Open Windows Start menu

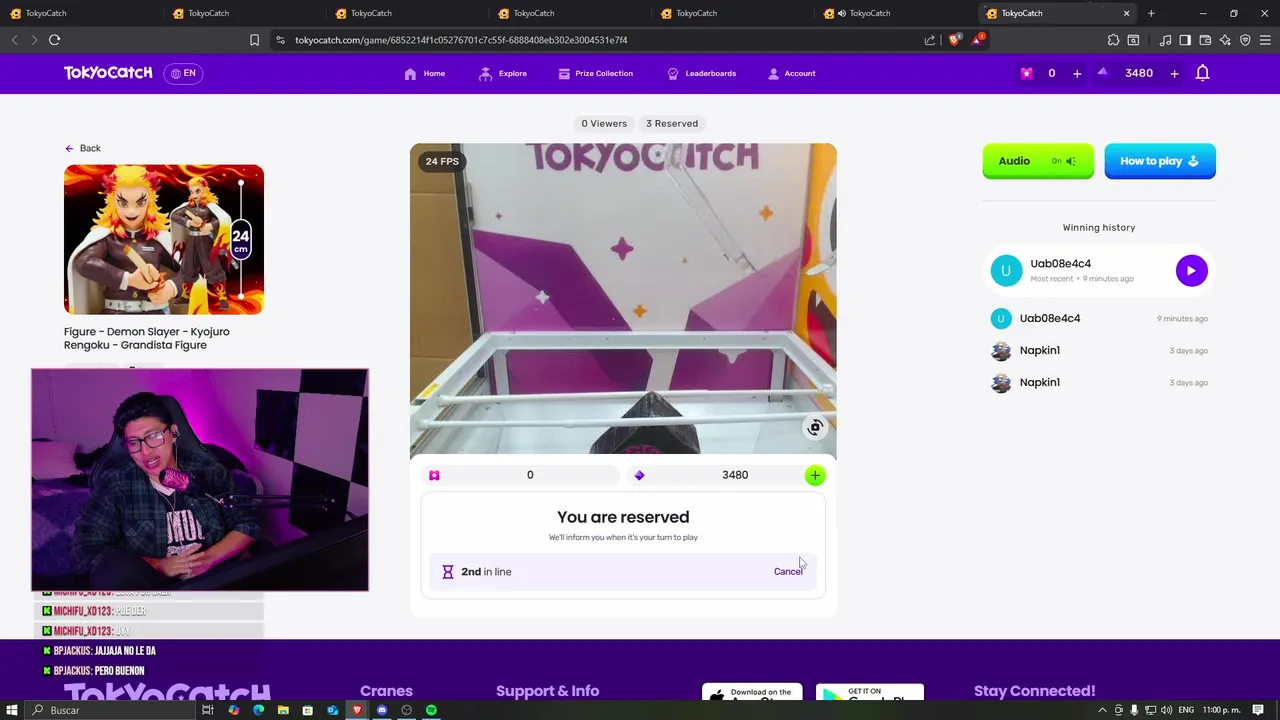point(12,710)
